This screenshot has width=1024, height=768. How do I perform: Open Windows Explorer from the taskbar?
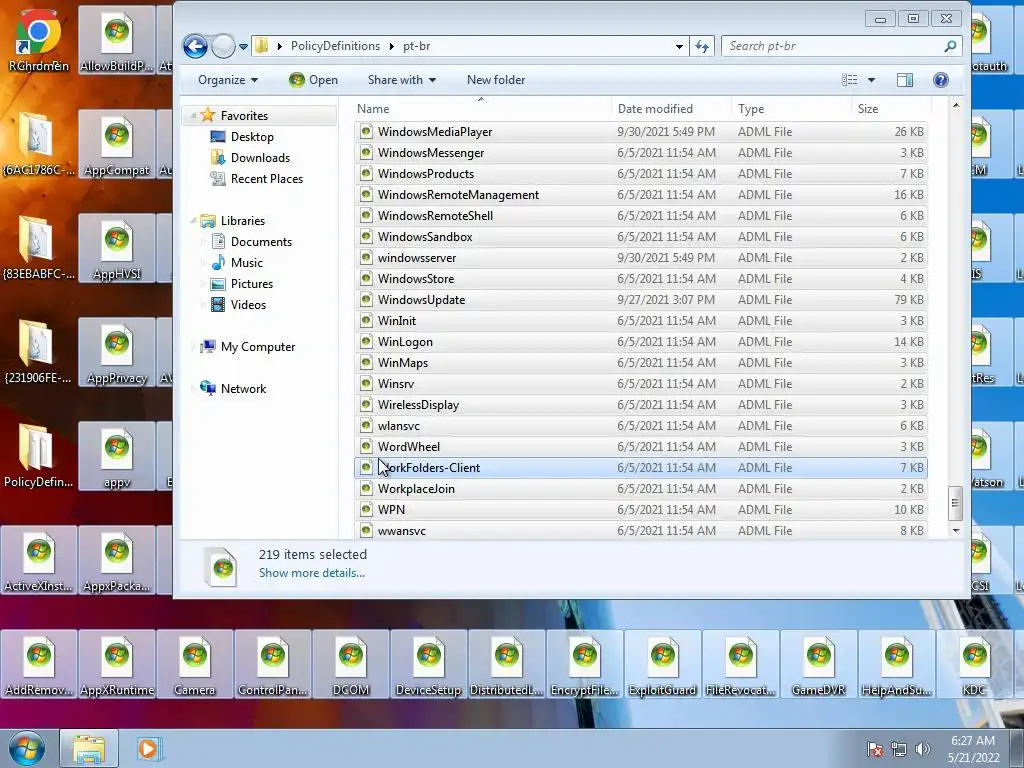pos(89,748)
